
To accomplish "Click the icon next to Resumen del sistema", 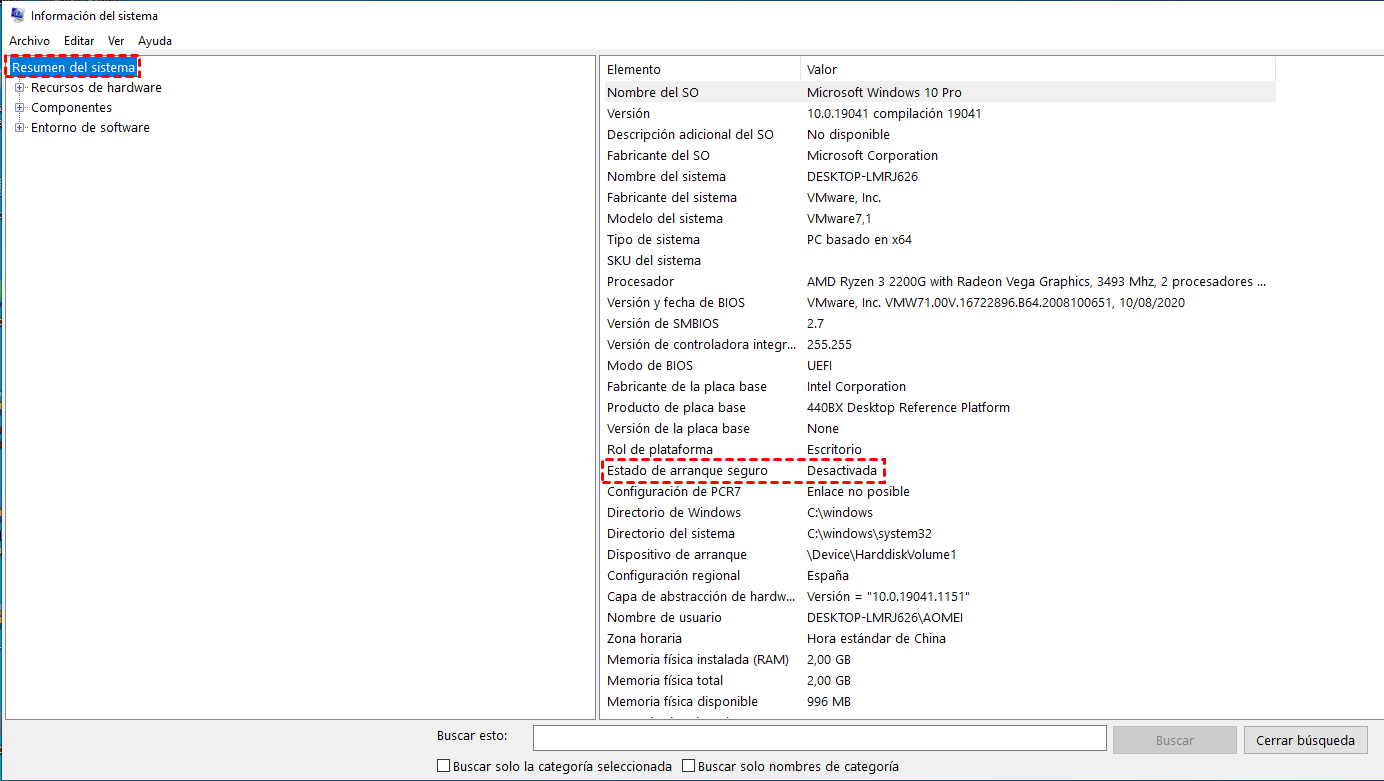I will pyautogui.click(x=10, y=67).
